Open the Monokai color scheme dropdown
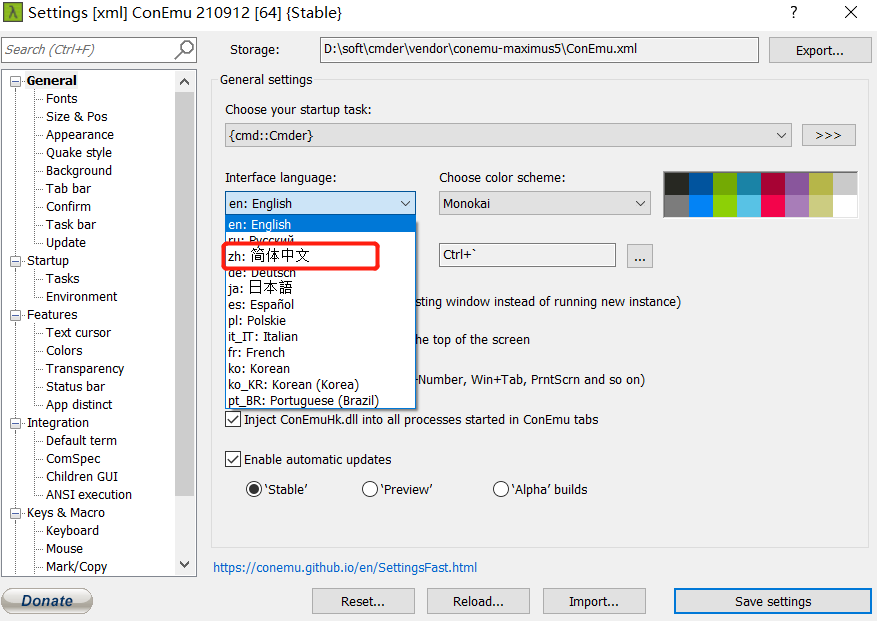The image size is (877, 621). (545, 204)
